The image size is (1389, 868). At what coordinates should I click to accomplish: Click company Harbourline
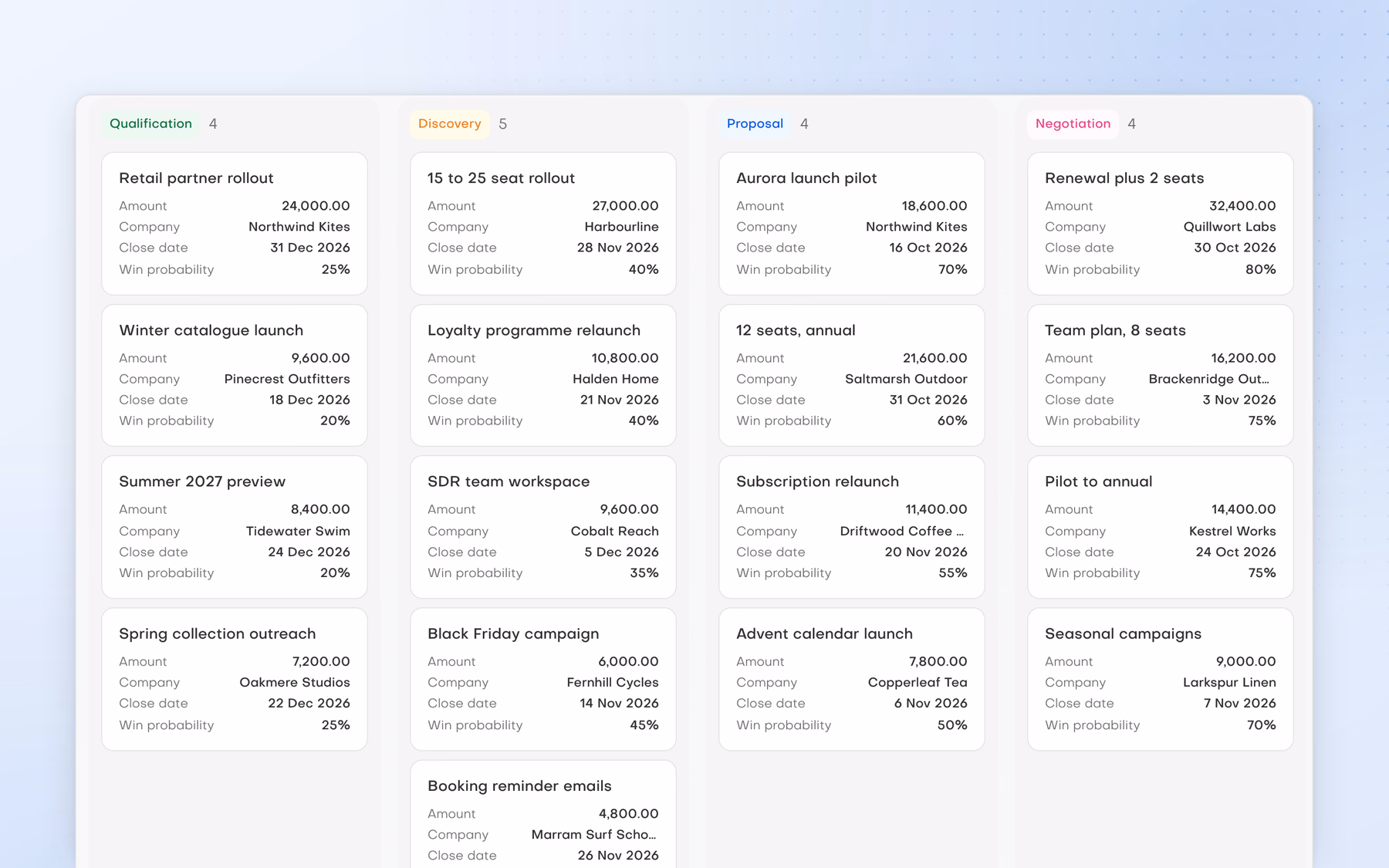(621, 227)
